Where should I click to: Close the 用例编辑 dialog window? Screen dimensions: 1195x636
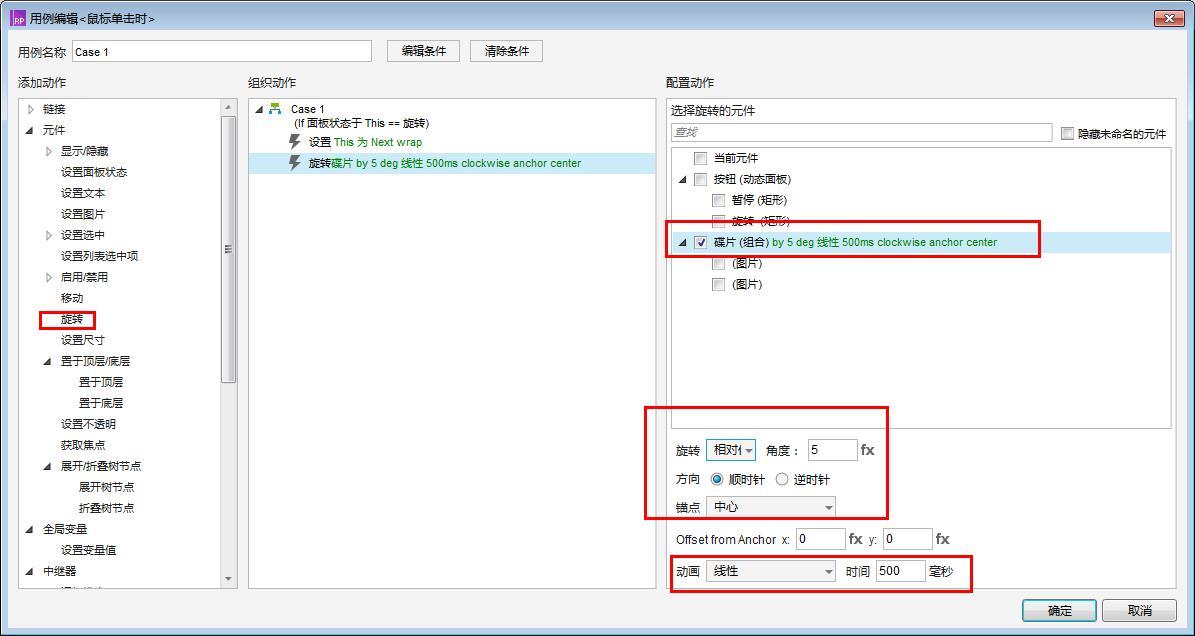tap(1168, 18)
